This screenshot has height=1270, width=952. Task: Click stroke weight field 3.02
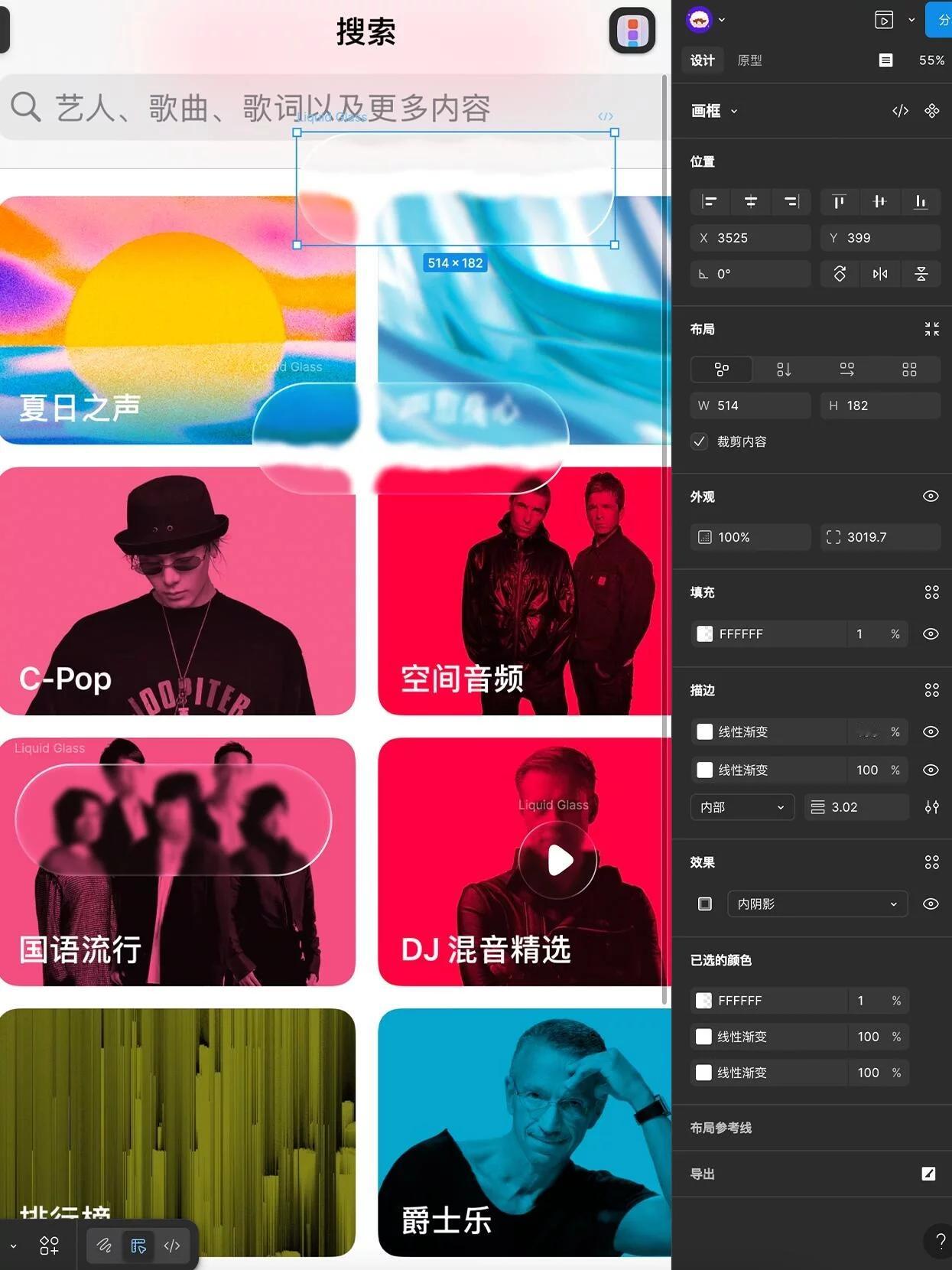[x=856, y=807]
